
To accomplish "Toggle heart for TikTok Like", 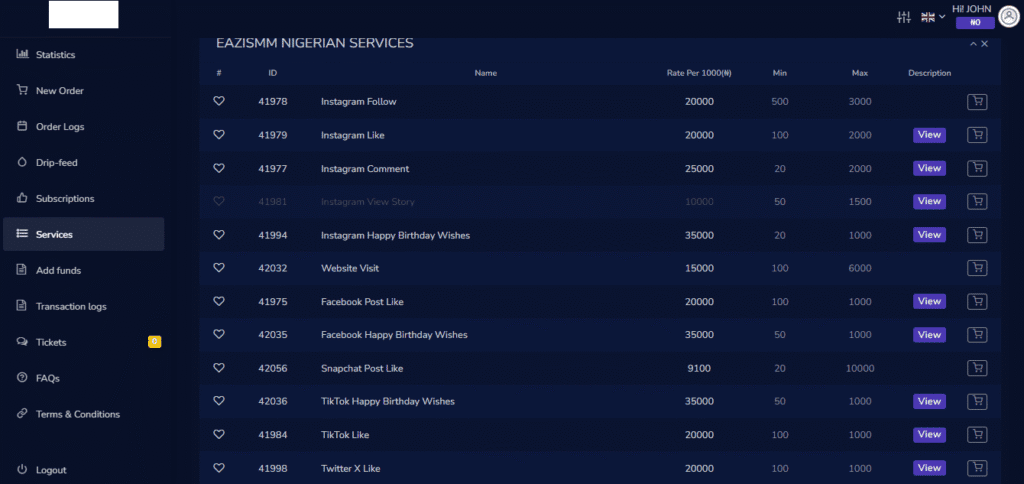I will tap(219, 434).
